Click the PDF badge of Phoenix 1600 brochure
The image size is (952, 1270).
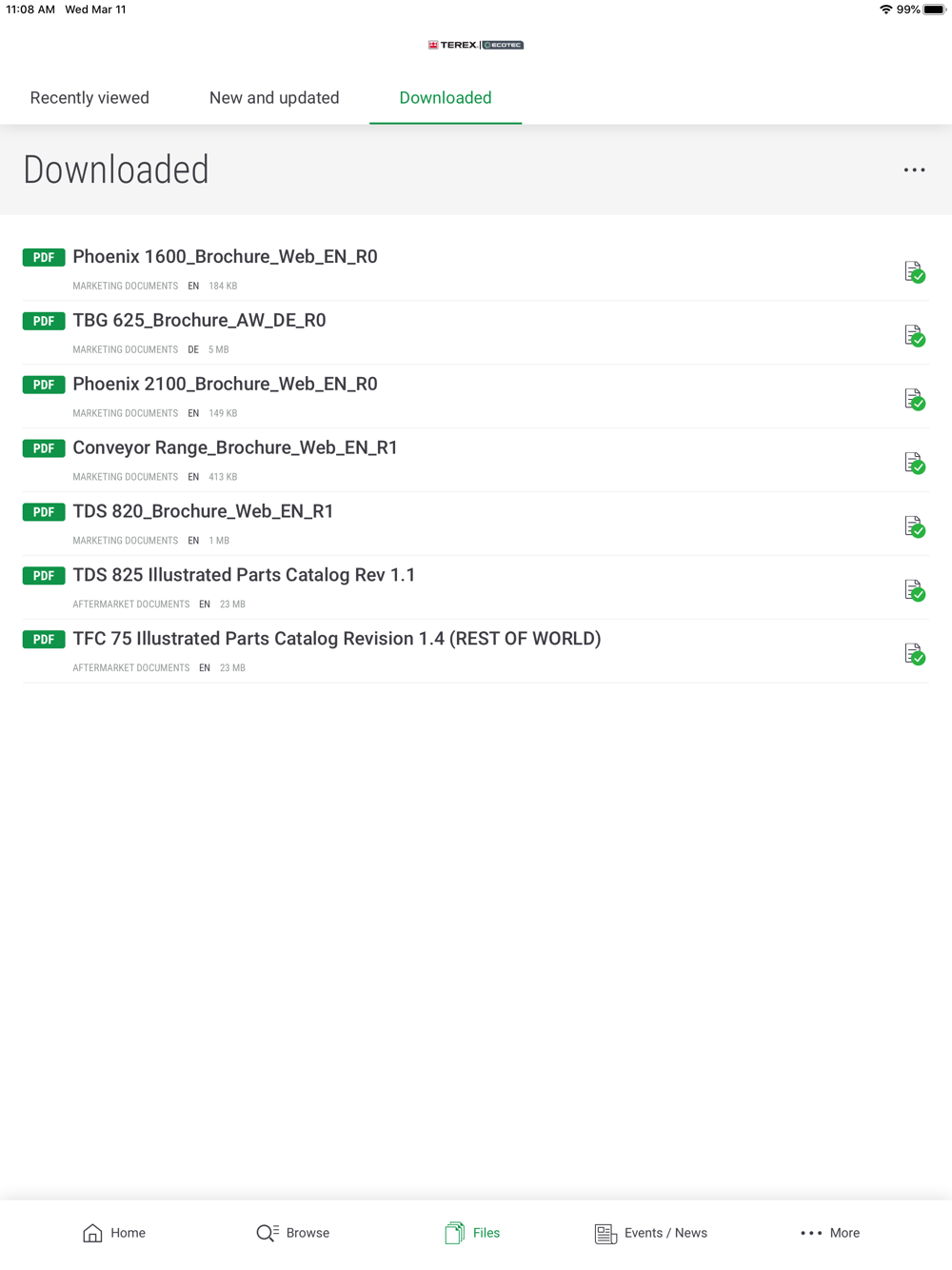tap(44, 257)
